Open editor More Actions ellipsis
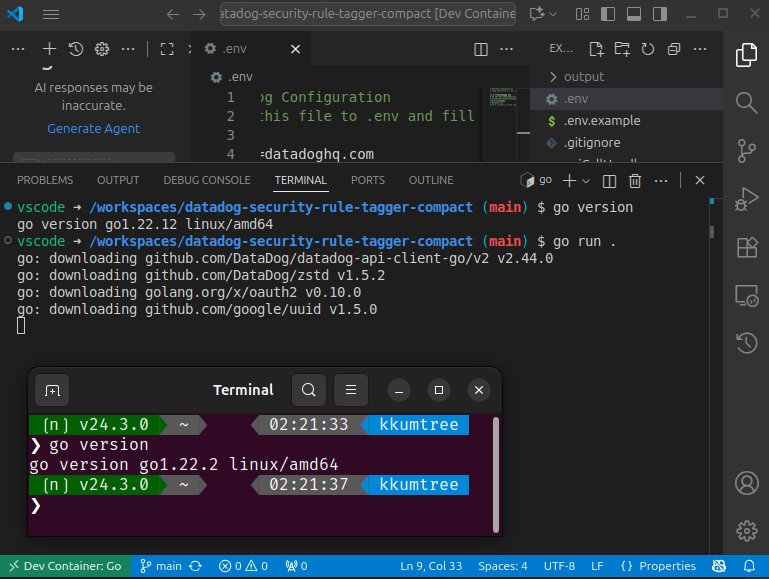Image resolution: width=769 pixels, height=579 pixels. [506, 49]
